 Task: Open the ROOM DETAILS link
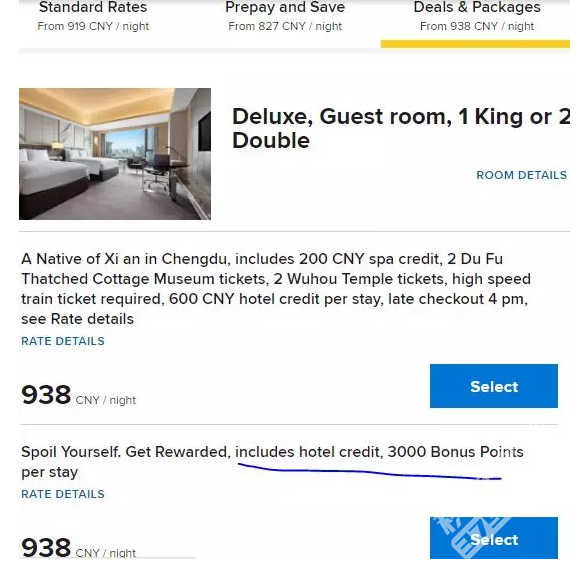coord(521,175)
